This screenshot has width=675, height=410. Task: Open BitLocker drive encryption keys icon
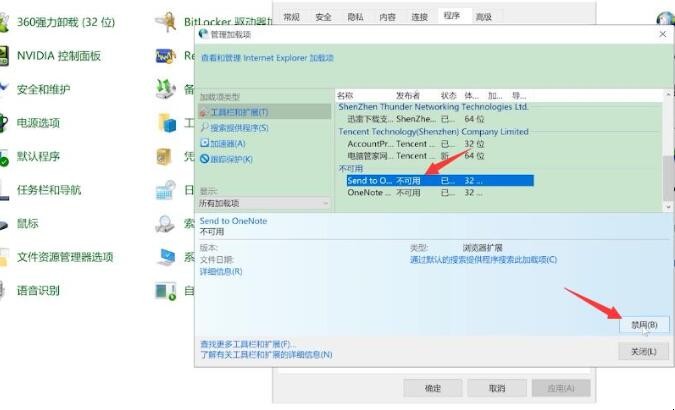(166, 22)
